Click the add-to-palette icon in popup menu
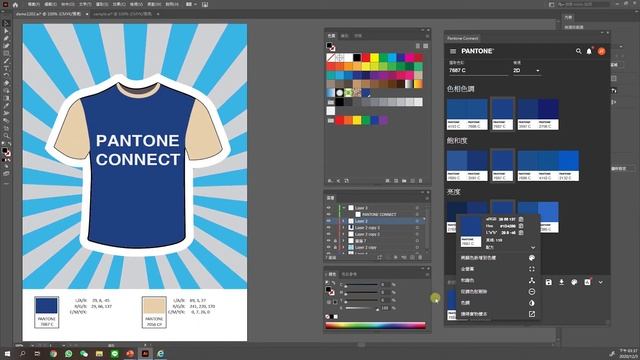 (532, 258)
